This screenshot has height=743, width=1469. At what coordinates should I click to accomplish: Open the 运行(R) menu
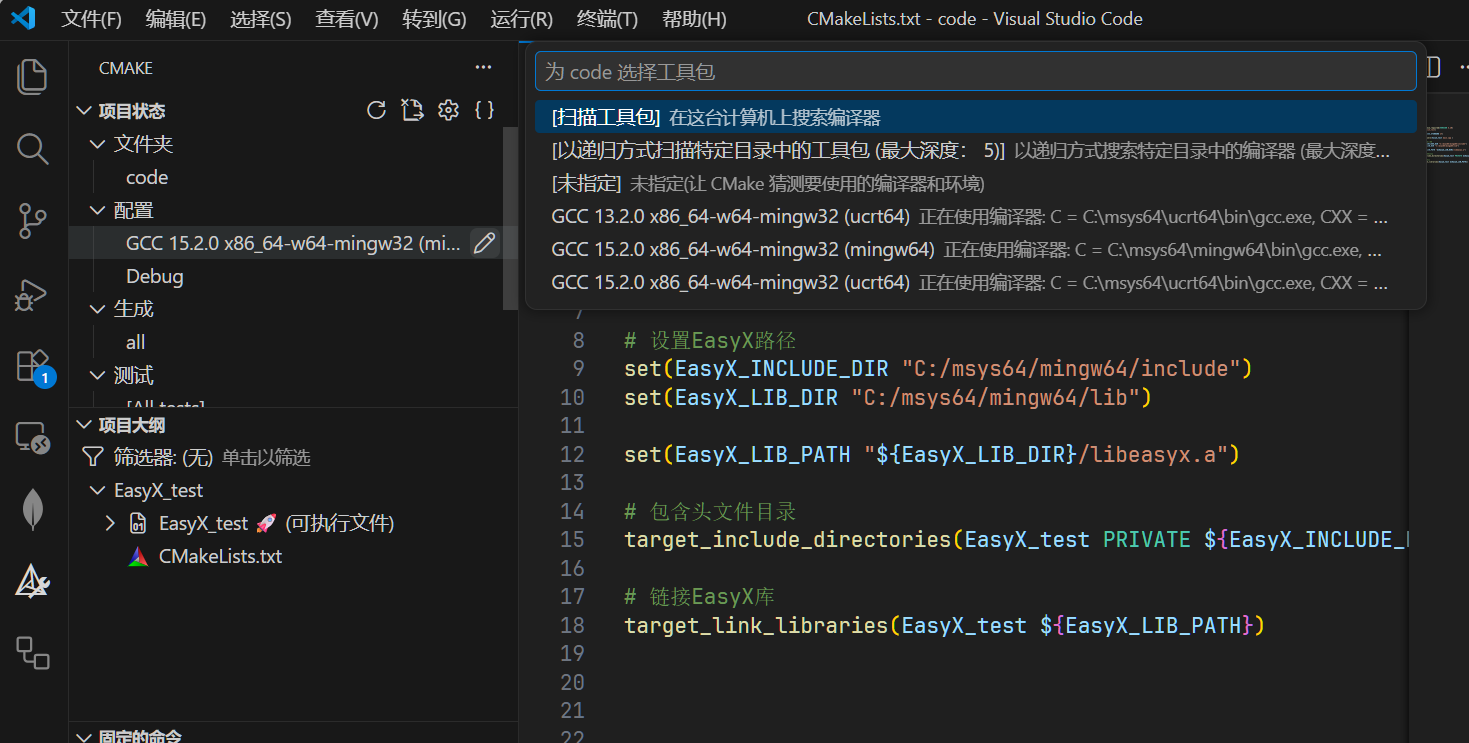point(521,19)
